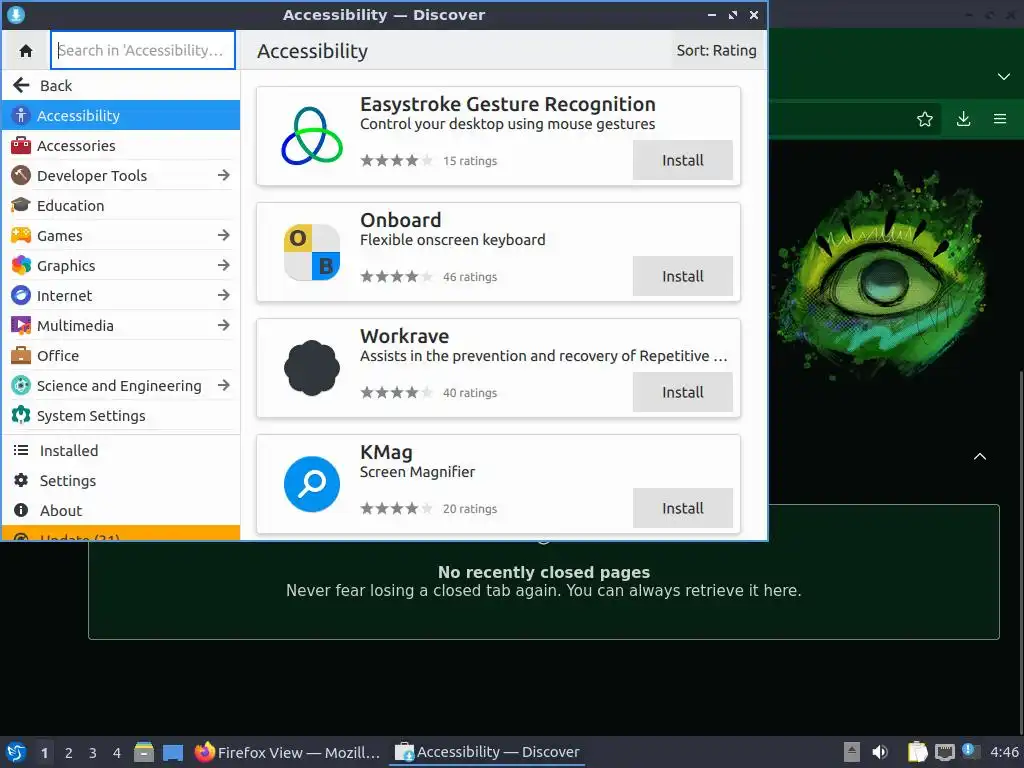The image size is (1024, 768).
Task: Collapse Firefox recently closed section chevron
Action: tap(980, 456)
